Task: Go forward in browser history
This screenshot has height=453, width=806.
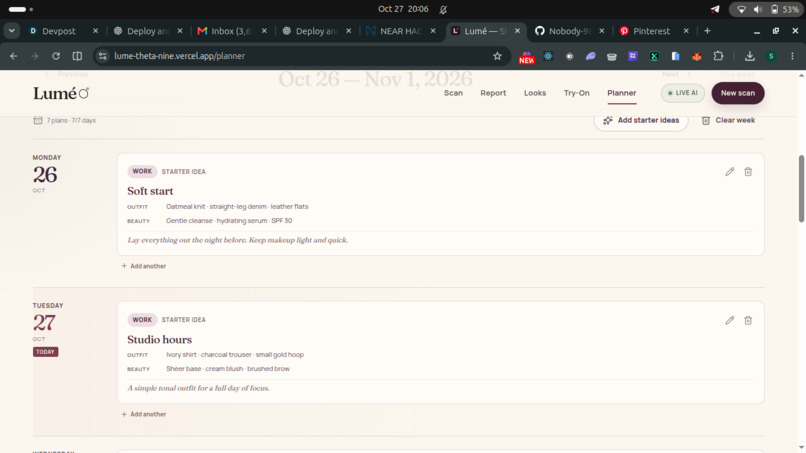Action: pyautogui.click(x=34, y=56)
